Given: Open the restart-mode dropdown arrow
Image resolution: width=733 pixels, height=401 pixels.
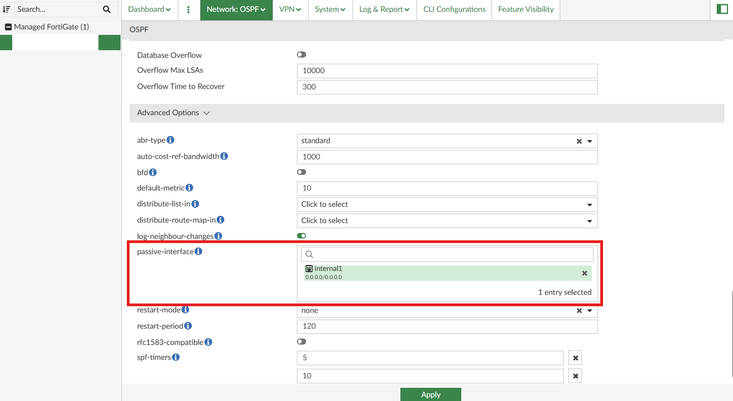Looking at the screenshot, I should [x=590, y=310].
